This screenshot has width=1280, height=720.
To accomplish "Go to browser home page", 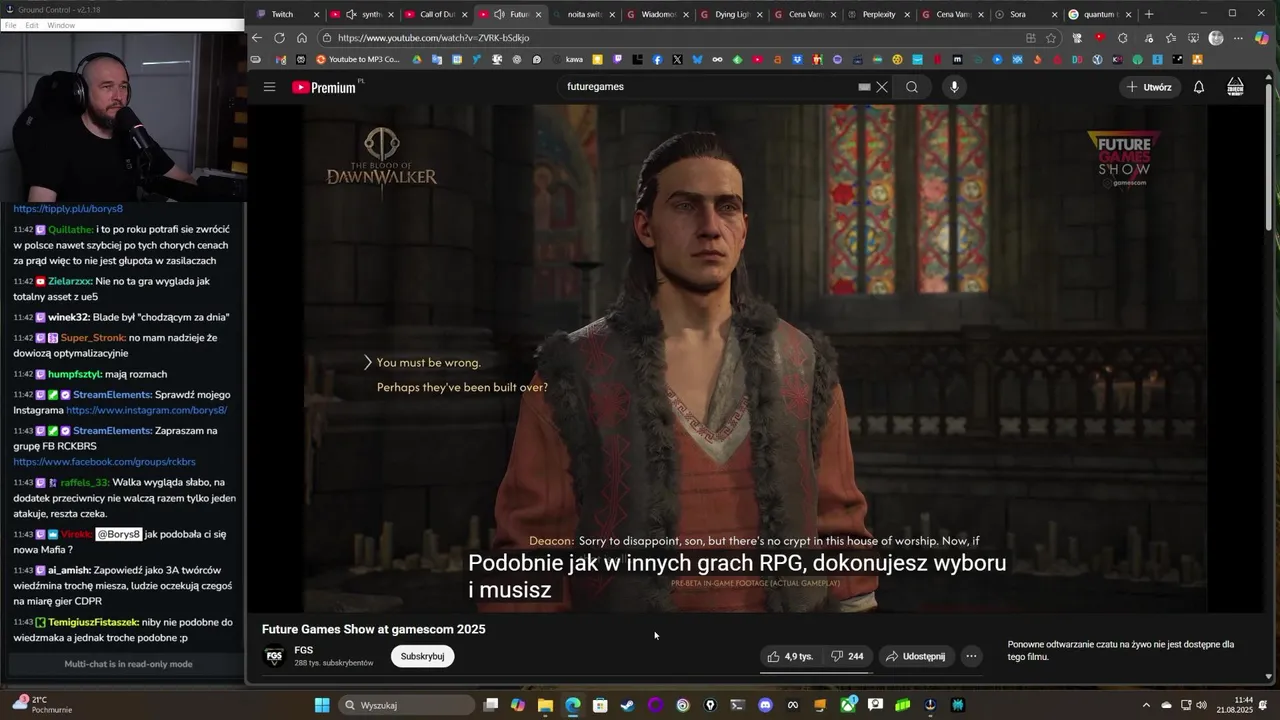I will [301, 38].
